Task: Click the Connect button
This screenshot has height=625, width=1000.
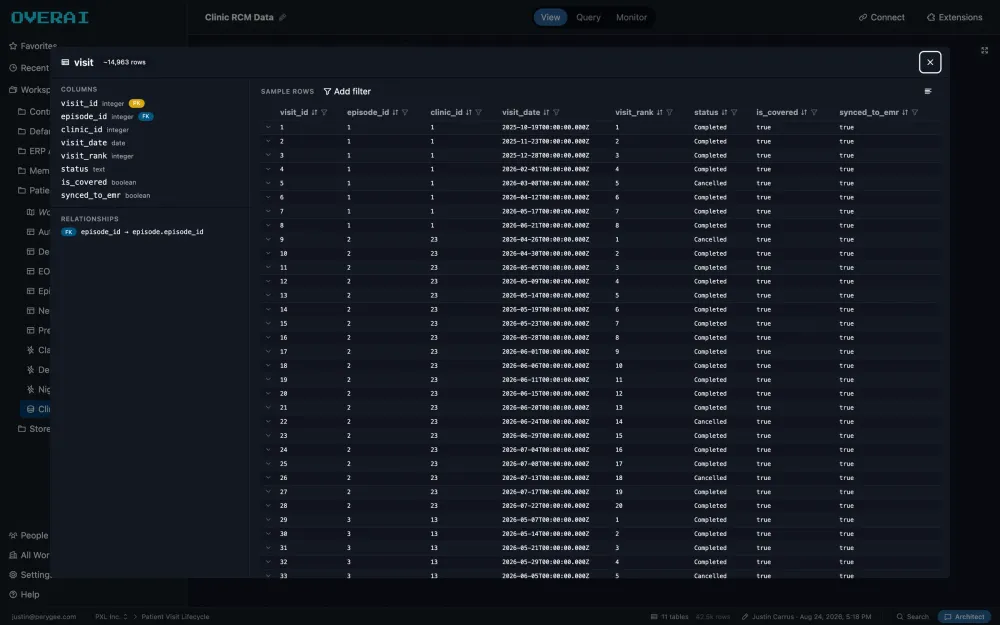Action: pyautogui.click(x=882, y=17)
